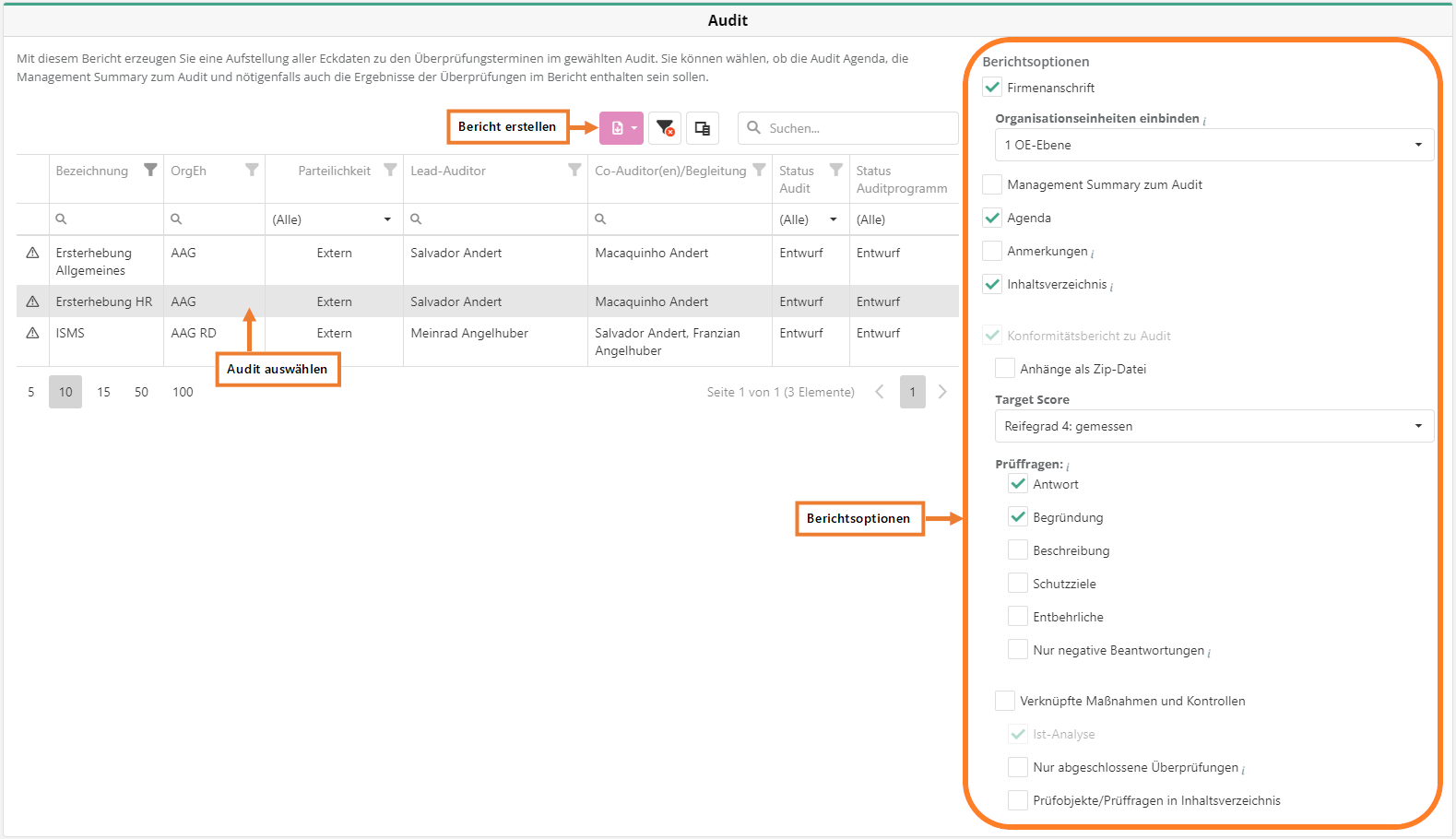Click the pink create report icon
Image resolution: width=1456 pixels, height=839 pixels.
[x=617, y=128]
